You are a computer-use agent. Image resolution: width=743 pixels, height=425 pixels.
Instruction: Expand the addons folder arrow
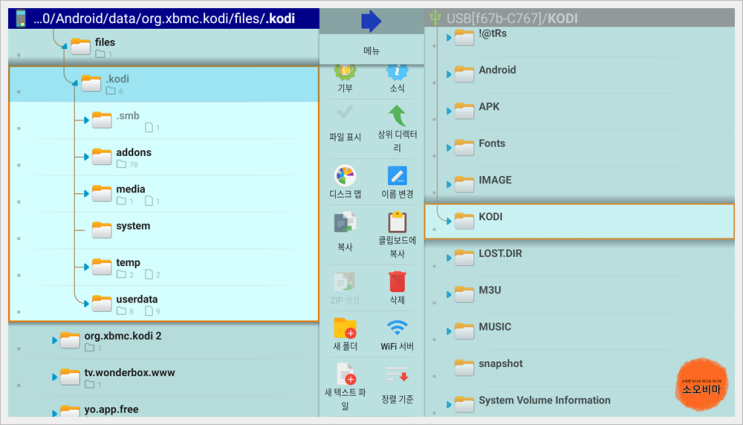tap(86, 157)
